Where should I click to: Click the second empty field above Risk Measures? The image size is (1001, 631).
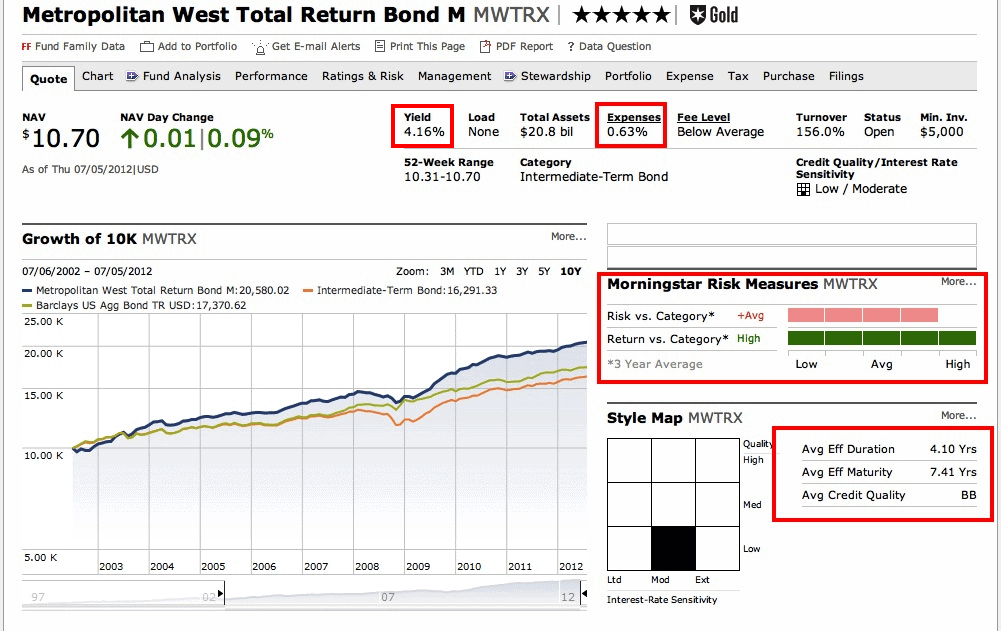pyautogui.click(x=792, y=257)
